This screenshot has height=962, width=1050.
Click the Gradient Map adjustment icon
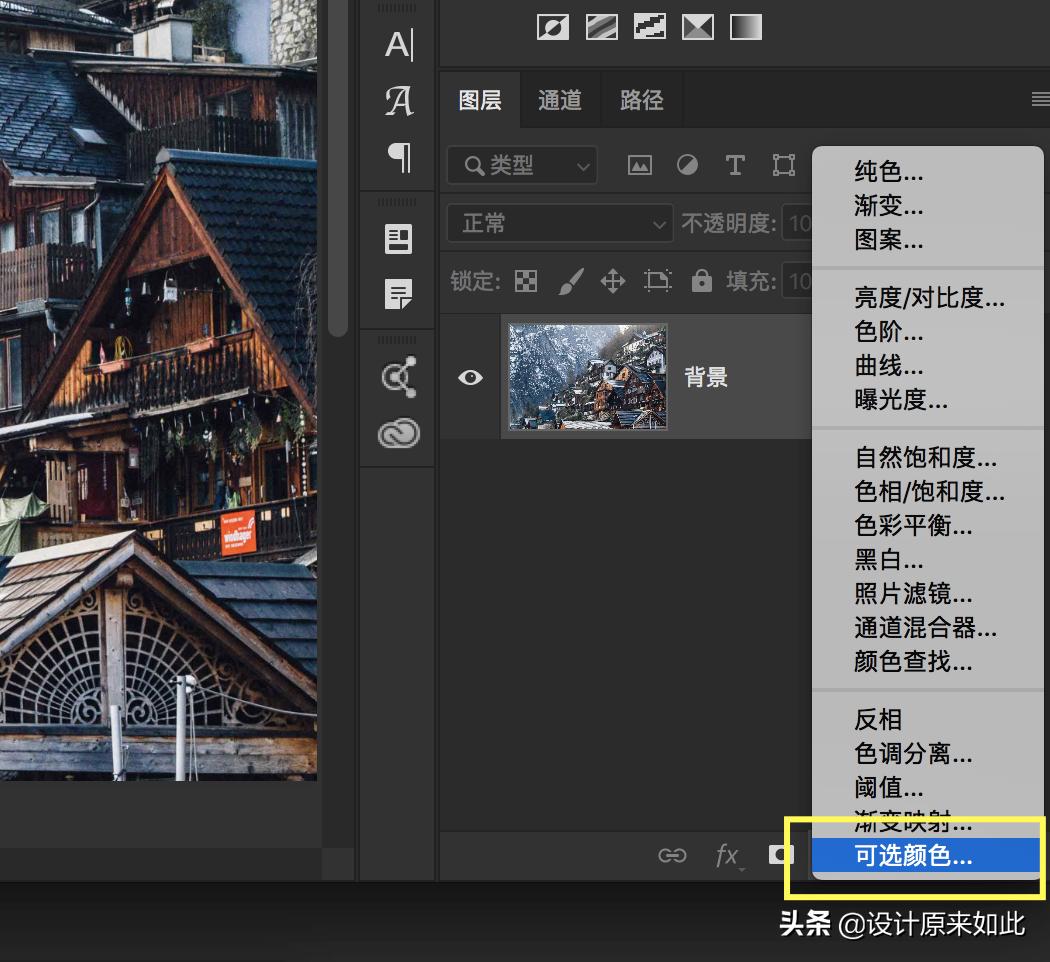[745, 27]
